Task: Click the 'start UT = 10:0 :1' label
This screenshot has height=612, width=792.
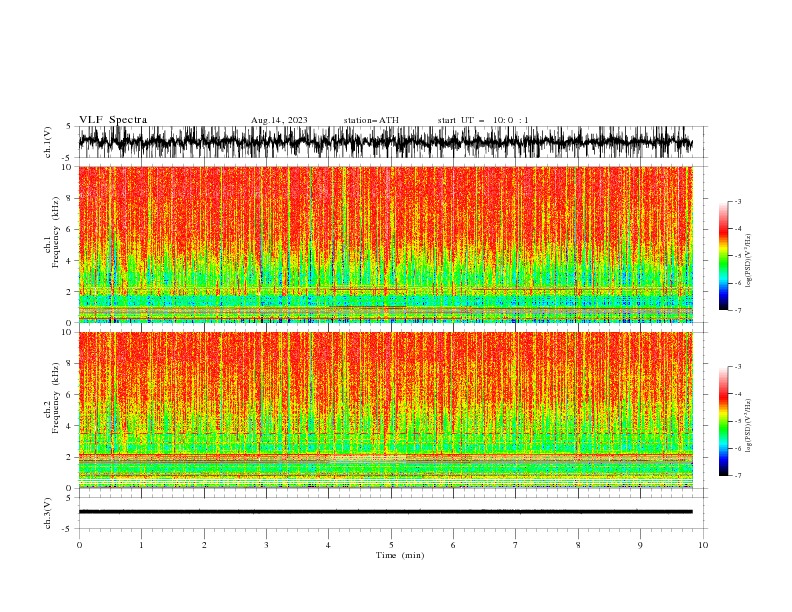Action: [x=483, y=120]
